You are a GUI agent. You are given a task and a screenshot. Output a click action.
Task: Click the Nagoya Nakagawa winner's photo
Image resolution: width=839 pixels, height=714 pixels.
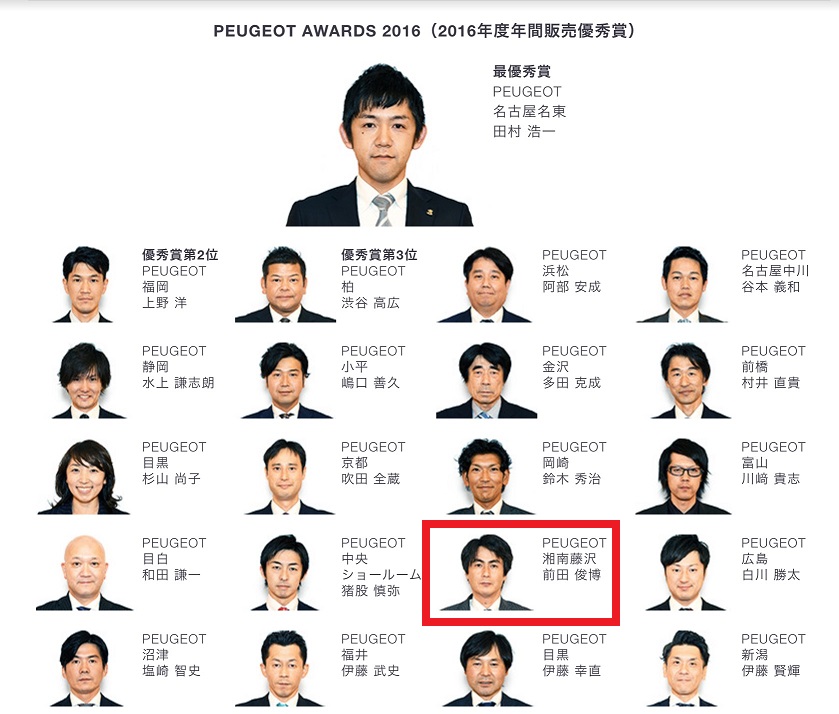(684, 284)
